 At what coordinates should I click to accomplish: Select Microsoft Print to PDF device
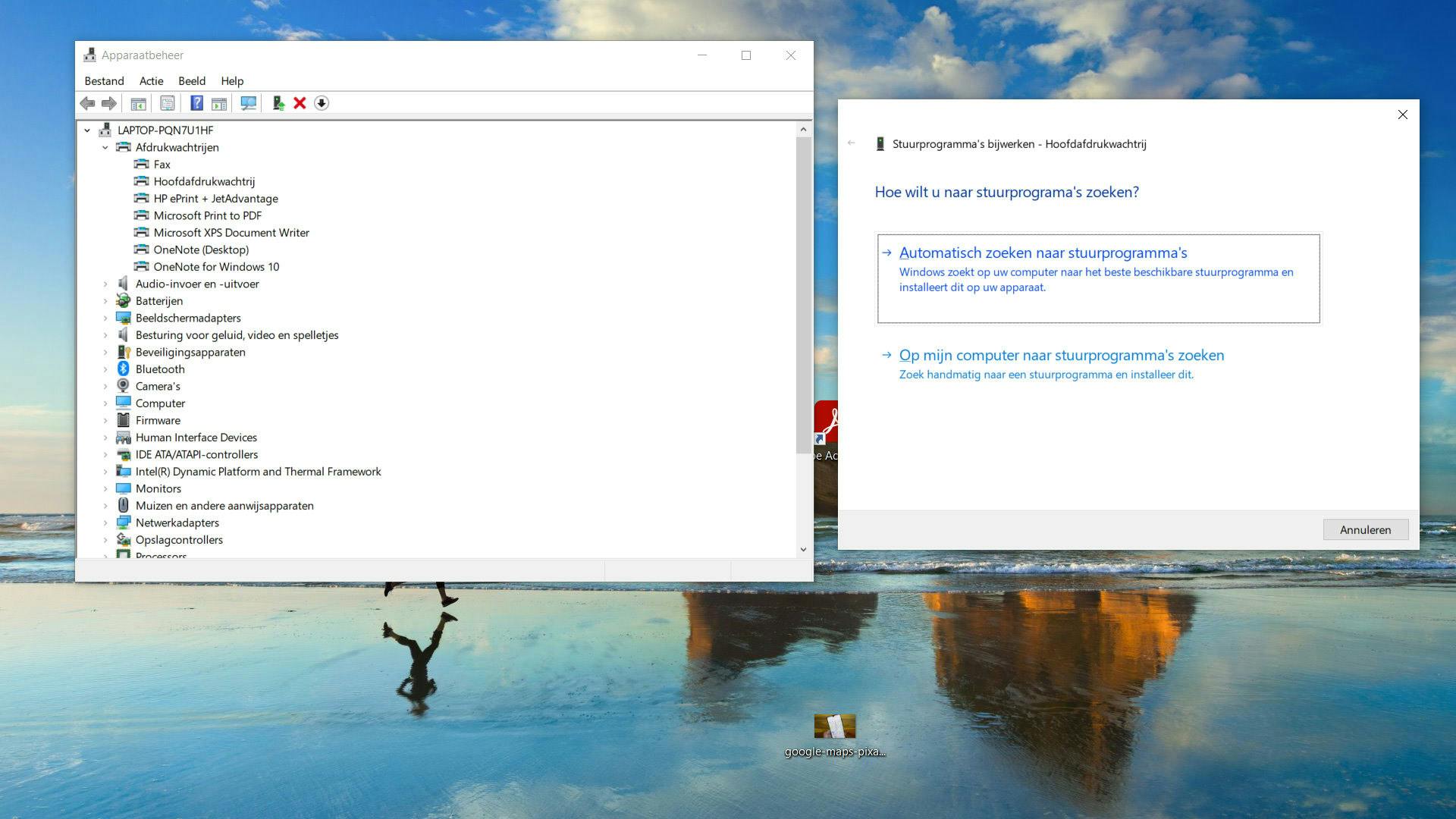point(207,216)
